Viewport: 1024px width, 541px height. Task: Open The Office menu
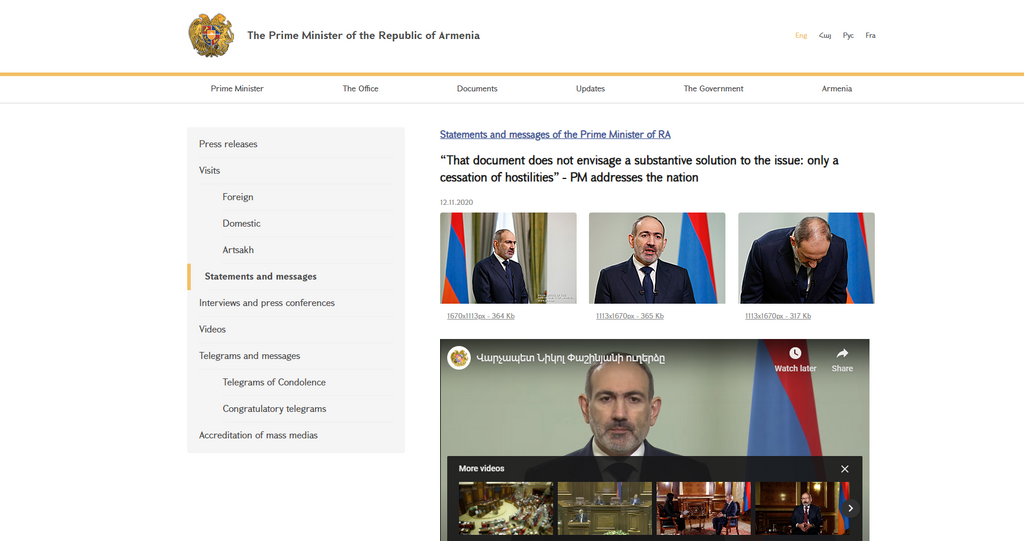360,89
